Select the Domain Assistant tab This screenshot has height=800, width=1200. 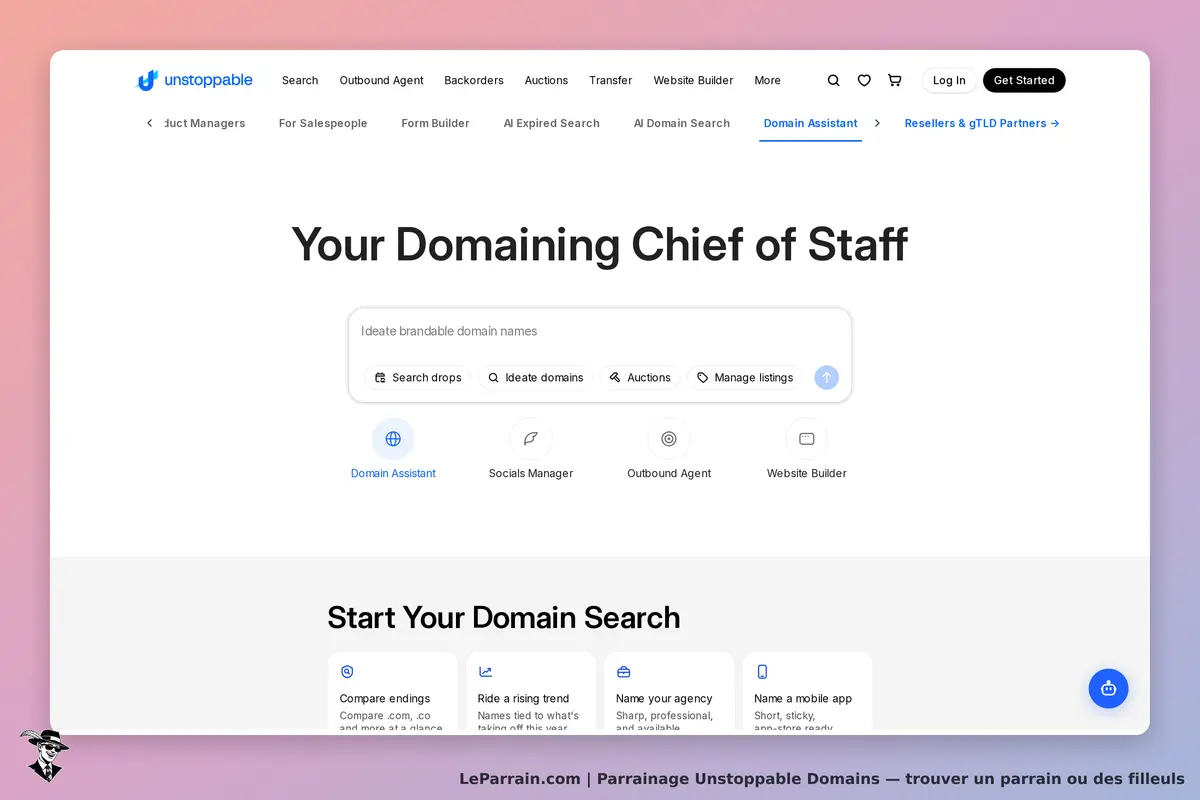click(x=810, y=123)
